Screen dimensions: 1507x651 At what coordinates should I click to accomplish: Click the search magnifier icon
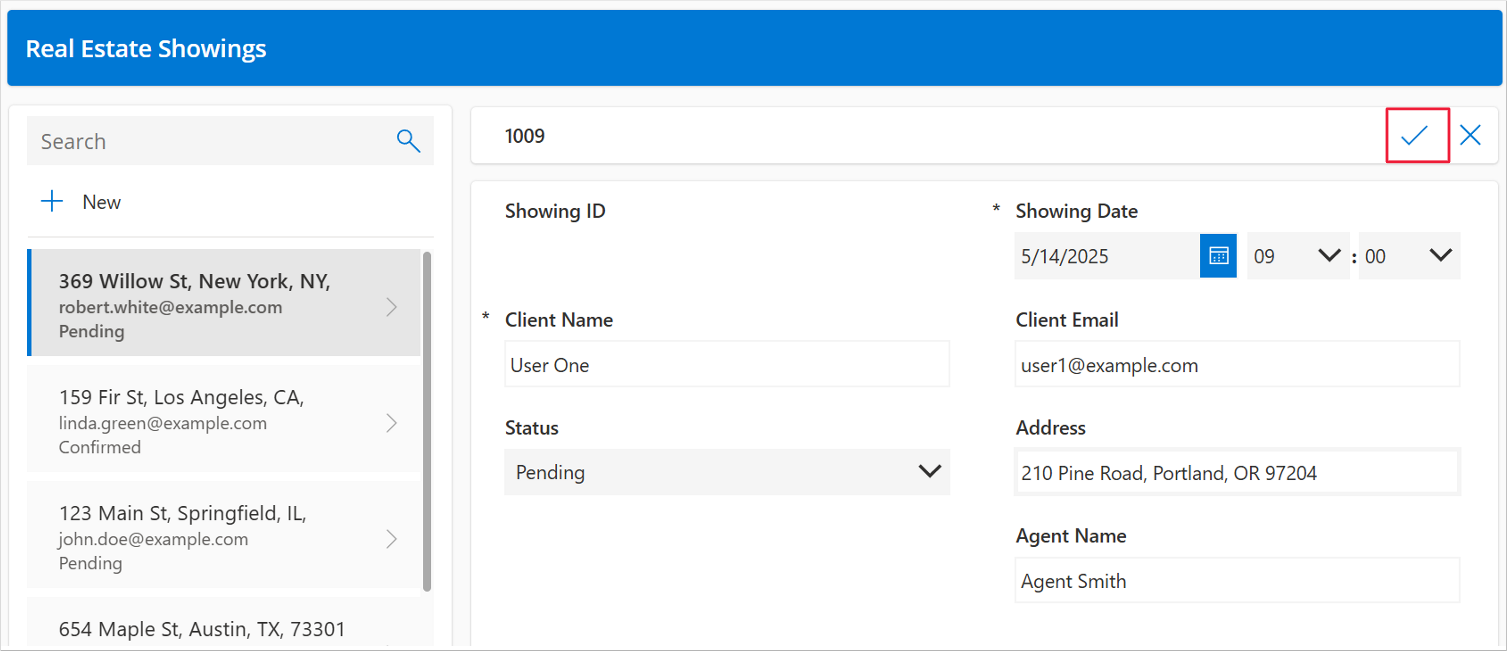(408, 140)
